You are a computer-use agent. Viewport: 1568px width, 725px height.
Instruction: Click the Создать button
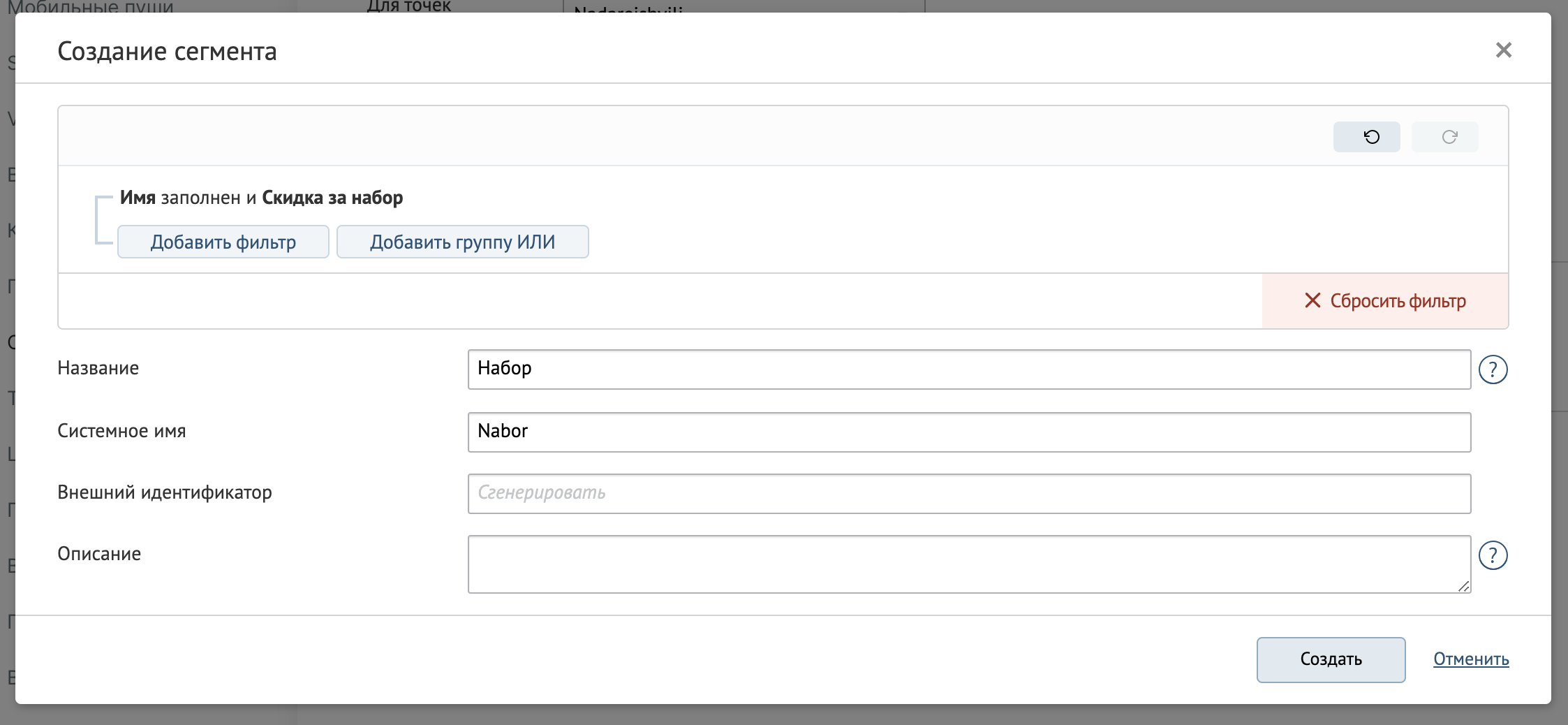(x=1331, y=659)
